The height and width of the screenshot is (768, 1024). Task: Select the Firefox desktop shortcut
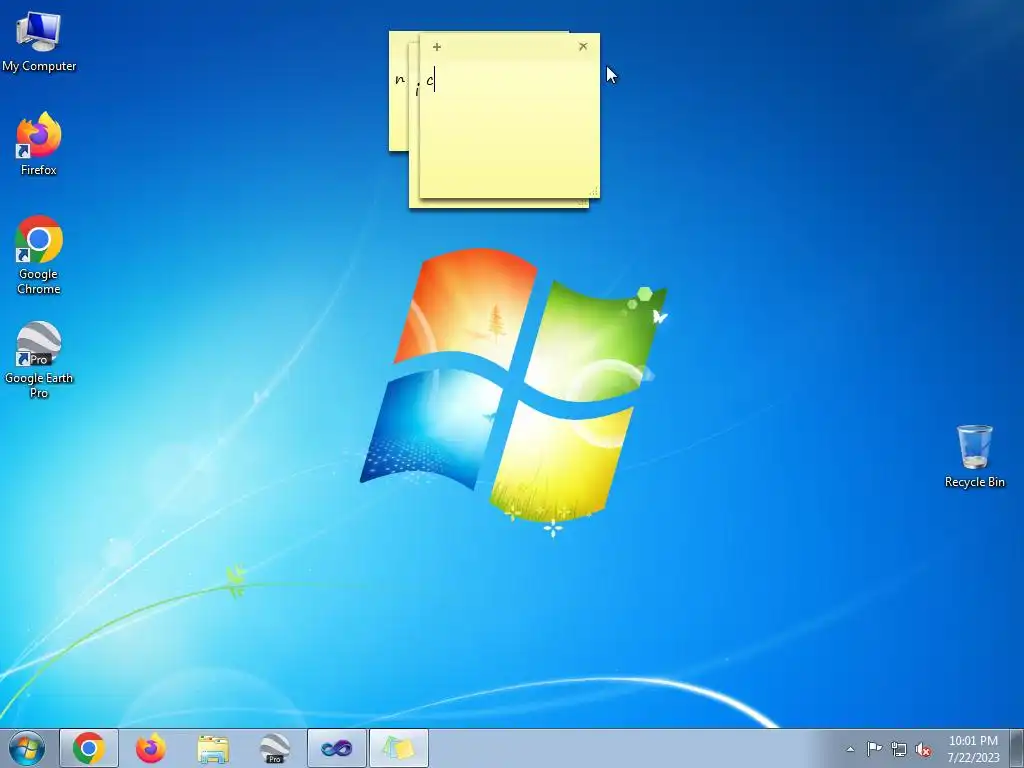(x=39, y=144)
